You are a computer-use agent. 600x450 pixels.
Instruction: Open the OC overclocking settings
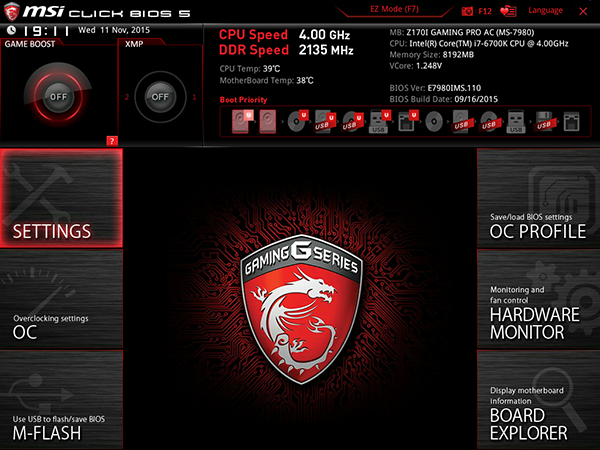[61, 300]
